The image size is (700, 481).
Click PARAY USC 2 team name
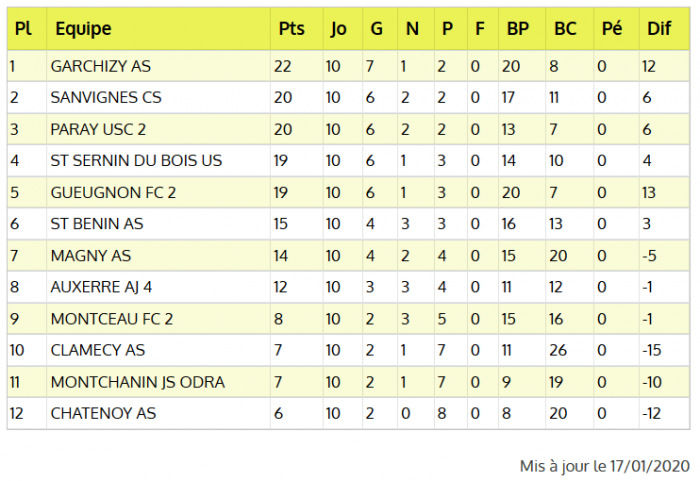pos(98,130)
